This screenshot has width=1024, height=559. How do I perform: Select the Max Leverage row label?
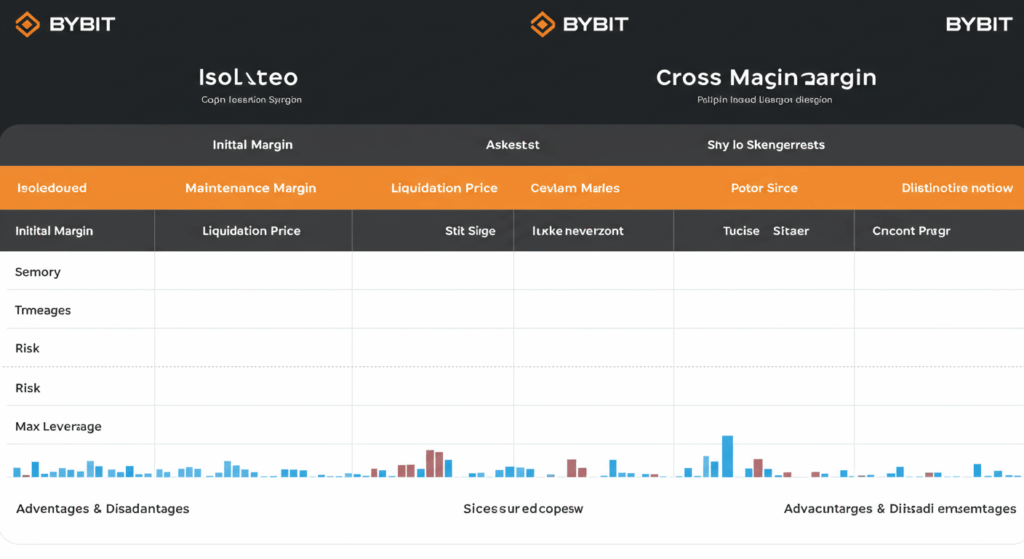[58, 426]
